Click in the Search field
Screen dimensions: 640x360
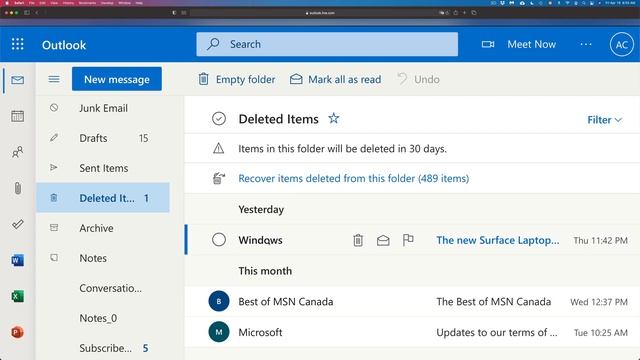(327, 44)
